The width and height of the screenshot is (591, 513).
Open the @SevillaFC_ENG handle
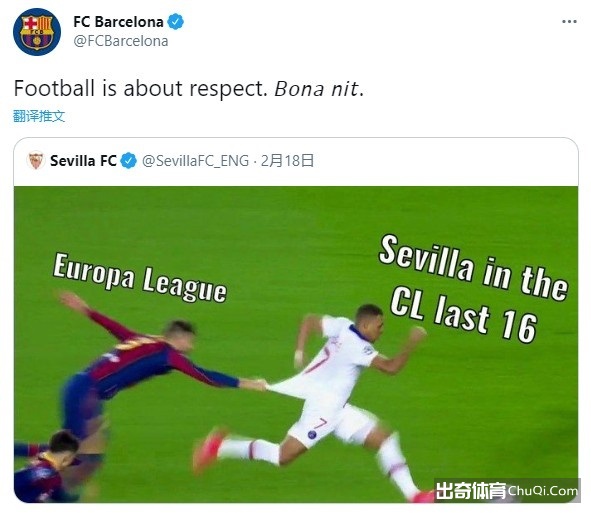point(196,161)
